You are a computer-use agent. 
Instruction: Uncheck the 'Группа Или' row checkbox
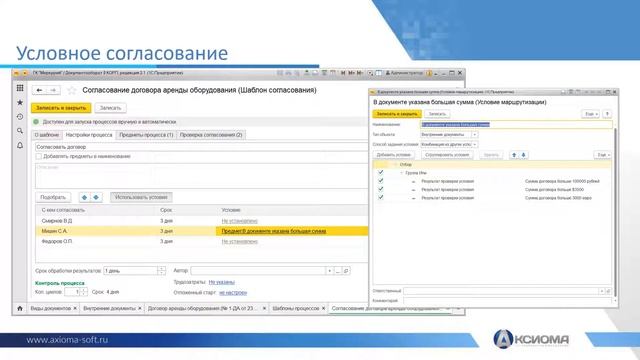[x=381, y=172]
